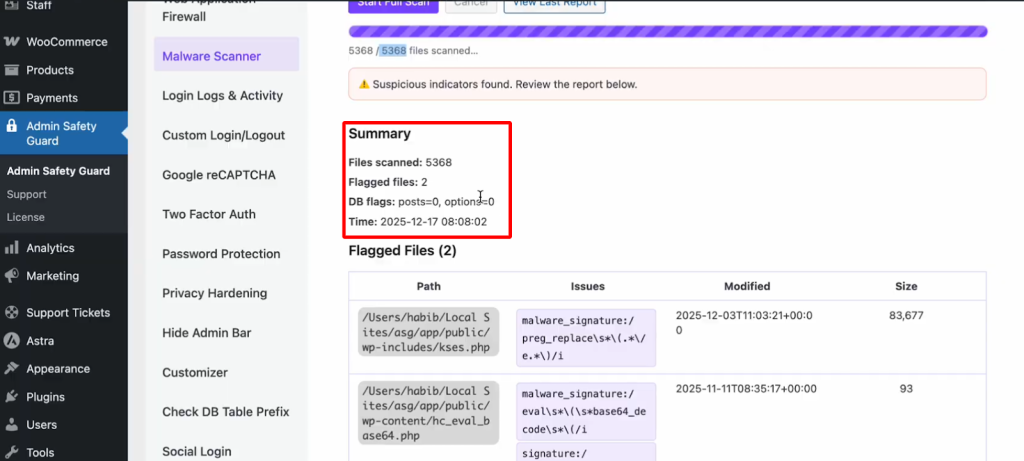Go to Two Factor Auth section
Screen dimensions: 1024x461
click(x=209, y=214)
